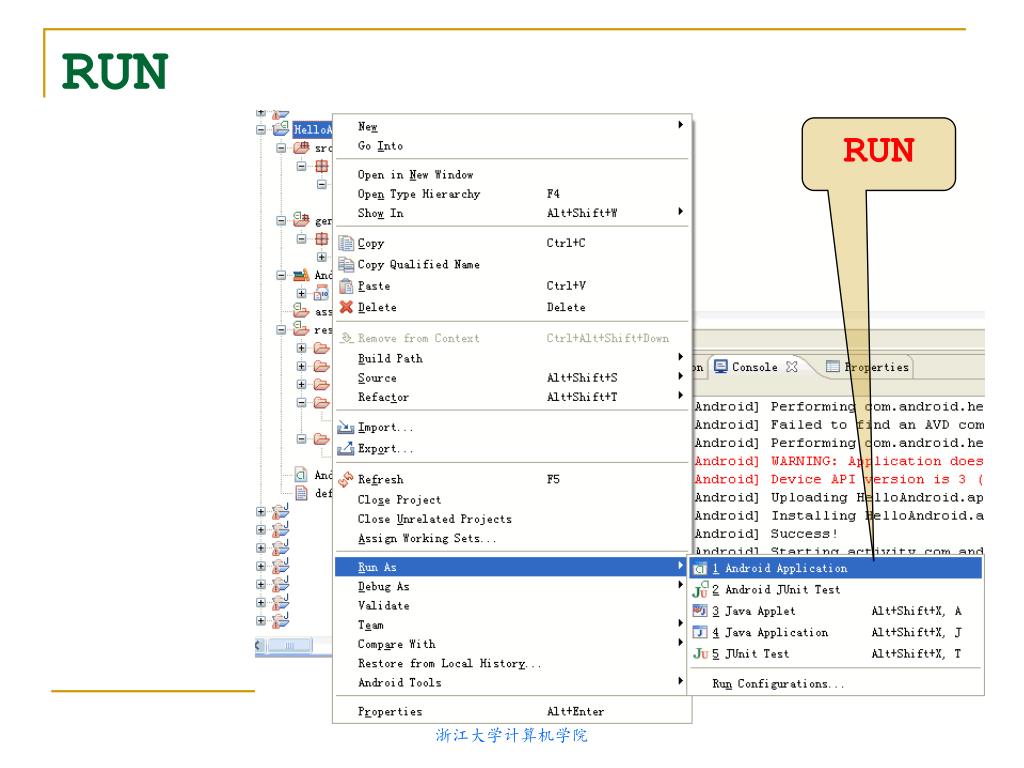The image size is (1024, 768).
Task: Click the Java Applet icon
Action: 699,611
